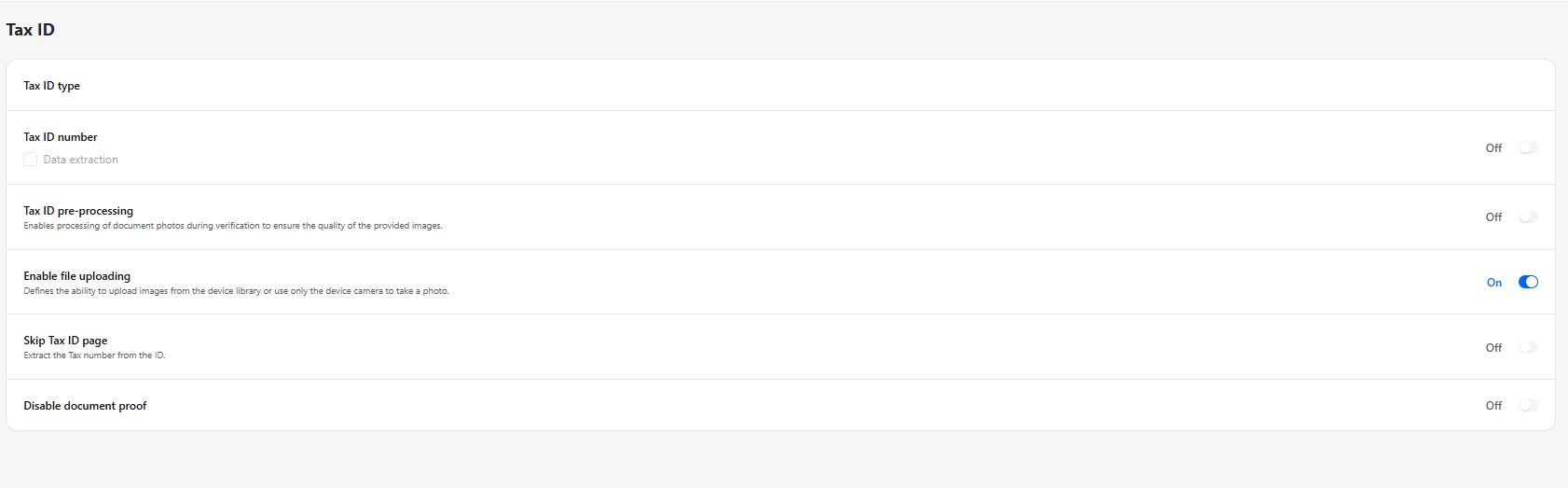Click the Data extraction label text
This screenshot has width=1568, height=488.
(x=80, y=160)
